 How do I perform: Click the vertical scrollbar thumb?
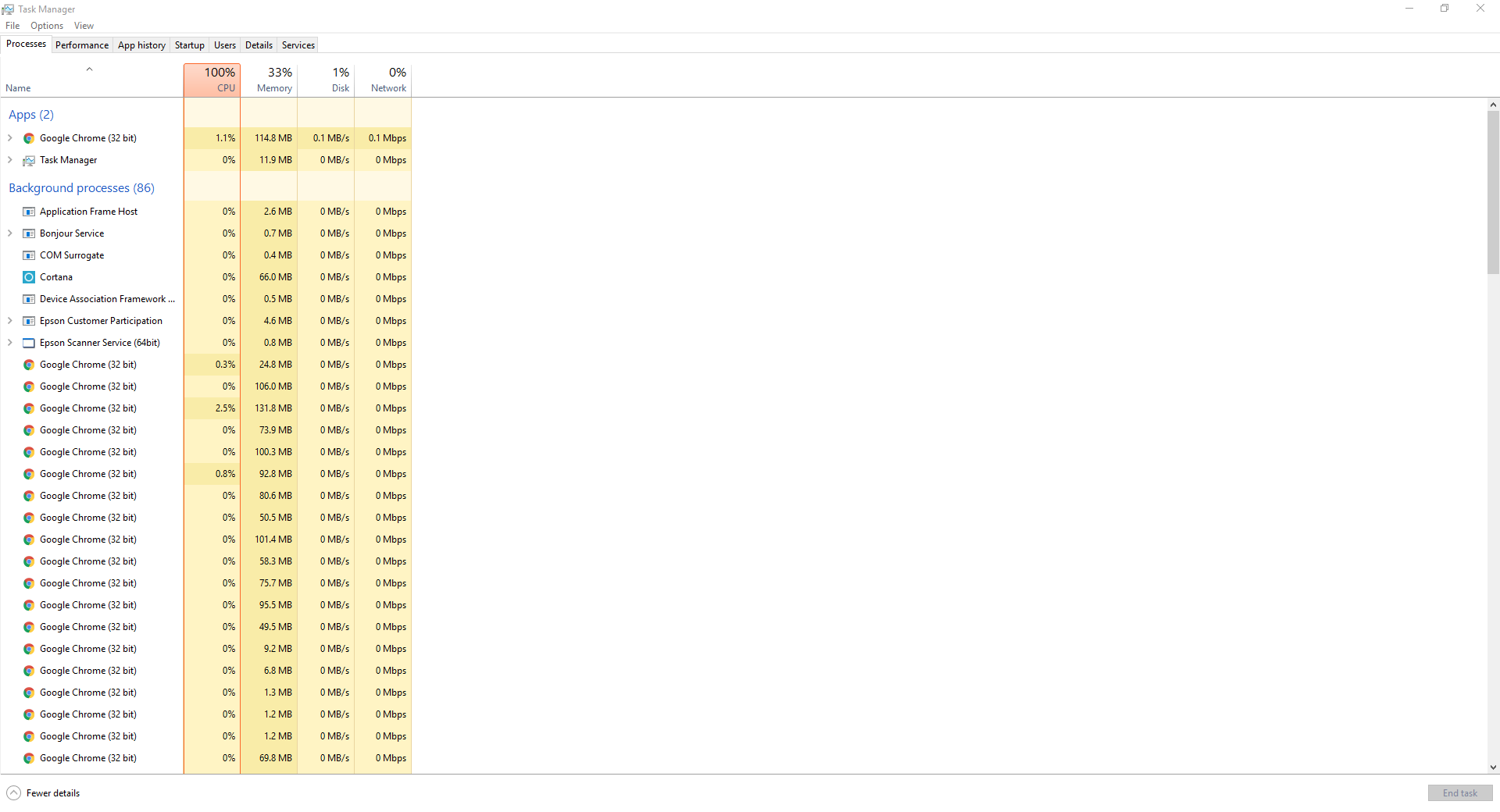(x=1493, y=192)
